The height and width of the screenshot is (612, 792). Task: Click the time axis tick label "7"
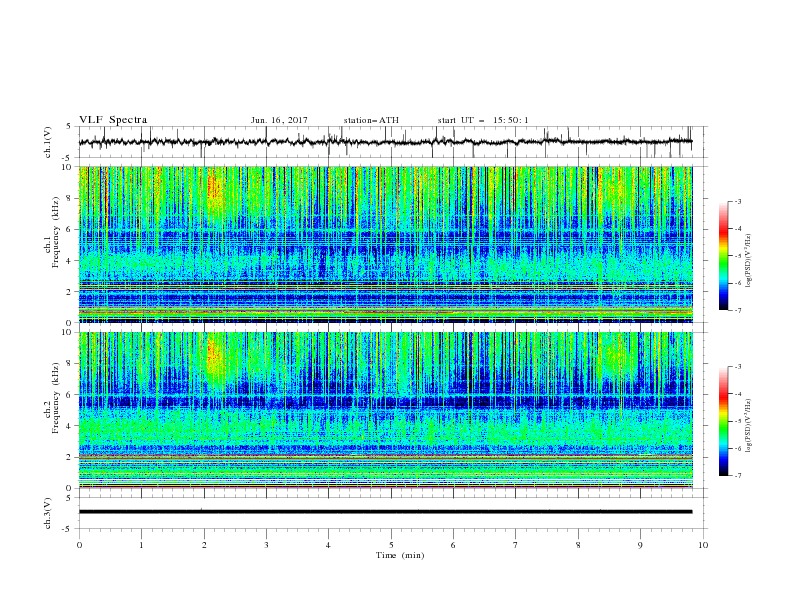click(516, 545)
